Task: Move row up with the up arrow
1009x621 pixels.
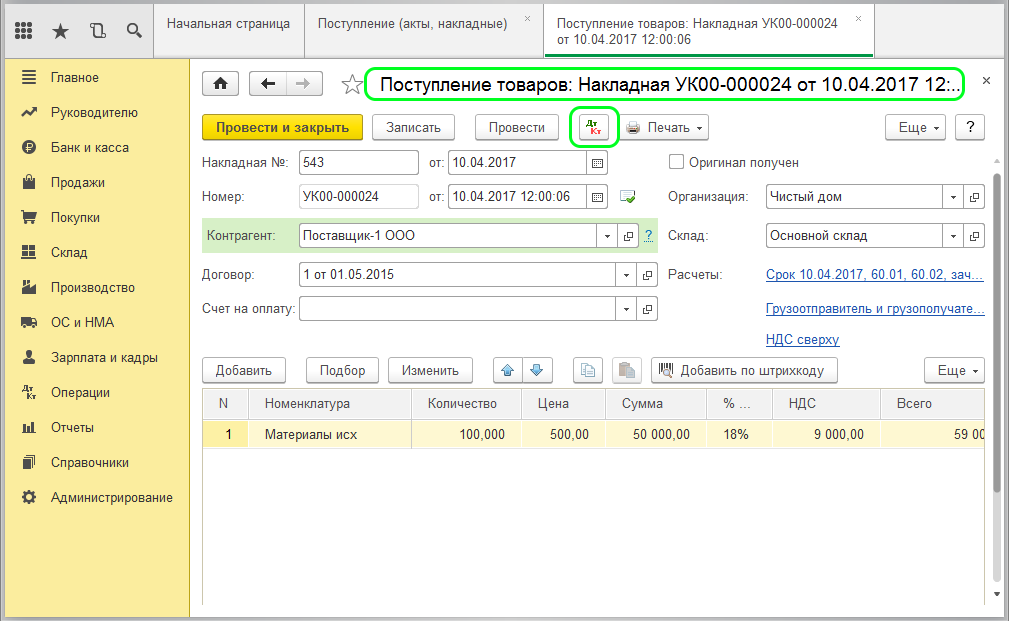Action: pos(508,370)
